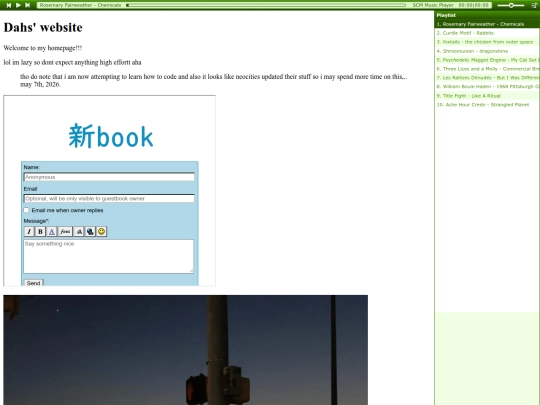
Task: Click the 'Say something nice' message box
Action: (109, 256)
